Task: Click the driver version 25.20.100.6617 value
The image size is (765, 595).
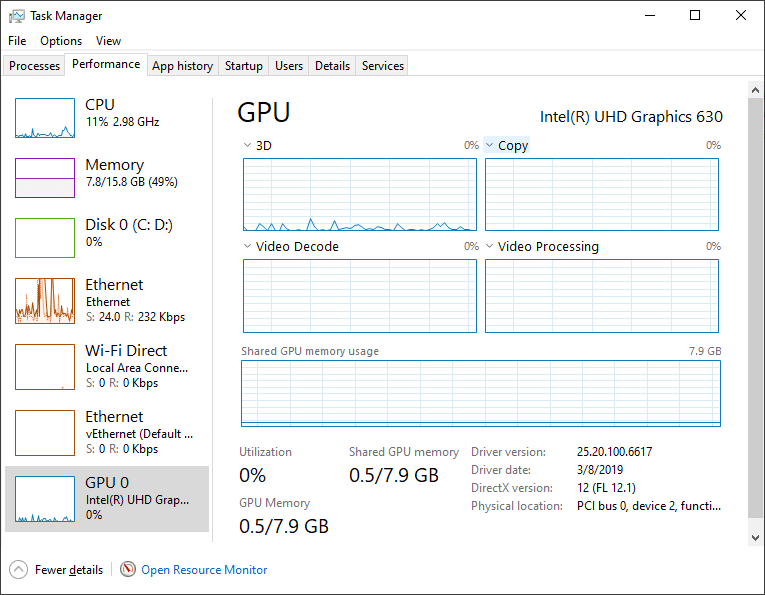Action: pyautogui.click(x=614, y=452)
